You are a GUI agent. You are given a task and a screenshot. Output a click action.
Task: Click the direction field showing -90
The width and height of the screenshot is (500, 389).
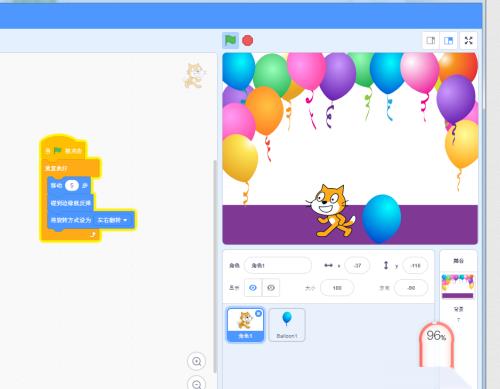tap(411, 288)
